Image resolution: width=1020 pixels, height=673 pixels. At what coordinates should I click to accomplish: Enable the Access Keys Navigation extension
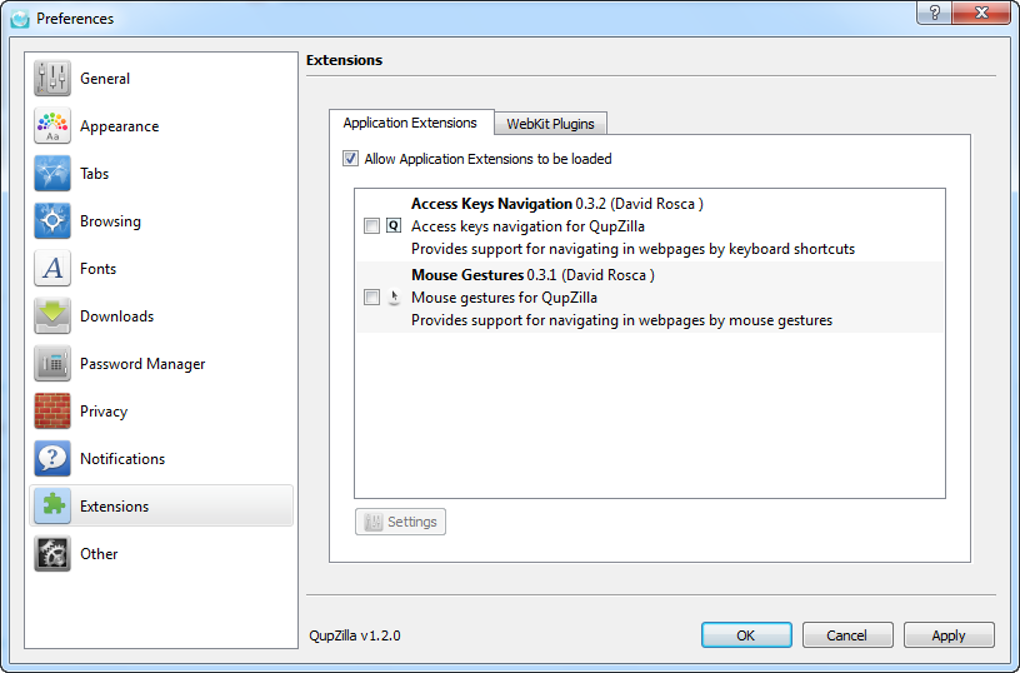point(372,227)
